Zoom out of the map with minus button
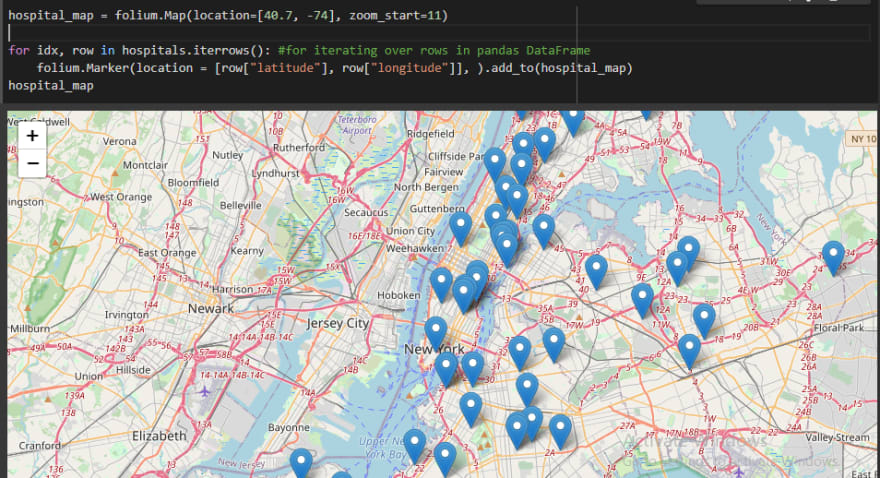This screenshot has width=880, height=478. [x=32, y=163]
